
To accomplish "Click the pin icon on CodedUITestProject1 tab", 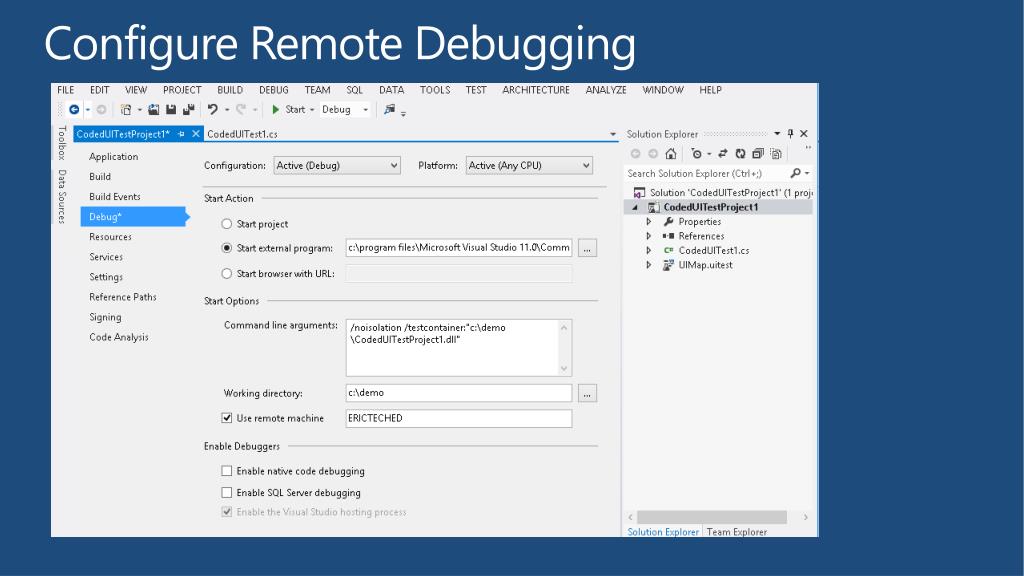I will tap(182, 134).
